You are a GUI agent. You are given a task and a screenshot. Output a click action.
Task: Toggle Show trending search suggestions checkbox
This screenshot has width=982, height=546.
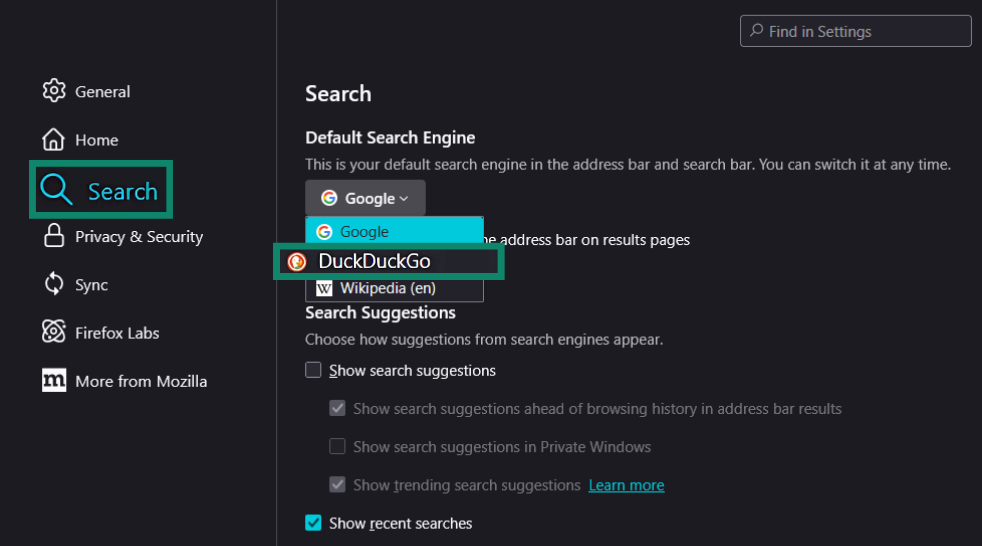(x=338, y=485)
